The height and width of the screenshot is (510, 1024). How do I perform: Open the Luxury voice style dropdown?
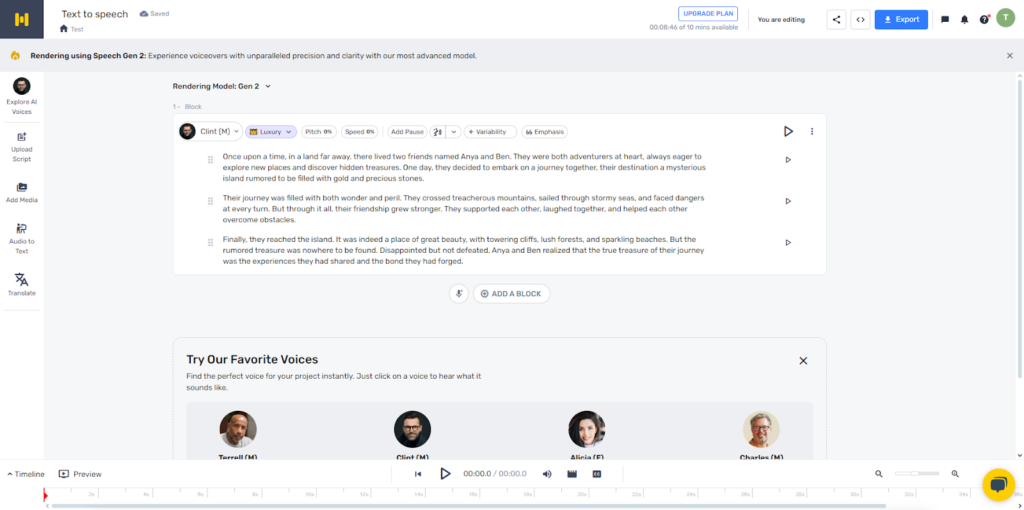tap(270, 132)
